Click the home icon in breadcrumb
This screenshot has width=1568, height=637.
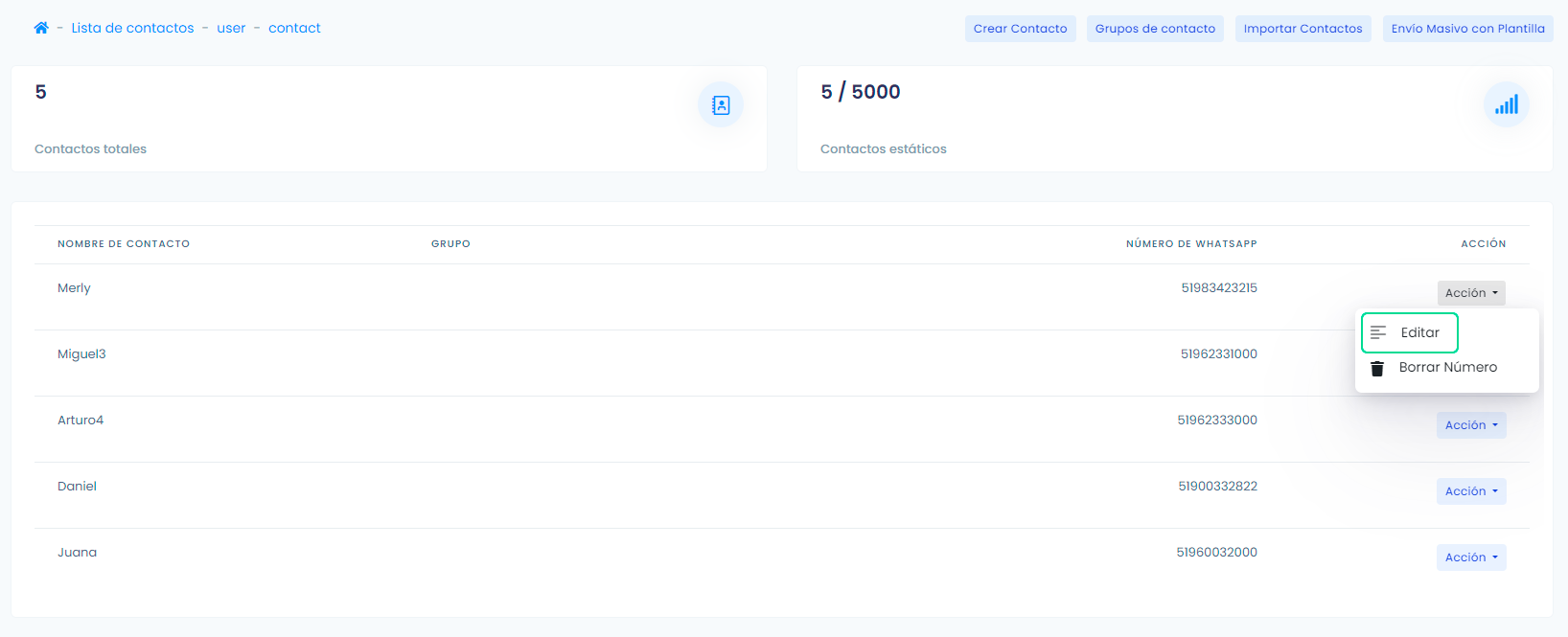[41, 28]
